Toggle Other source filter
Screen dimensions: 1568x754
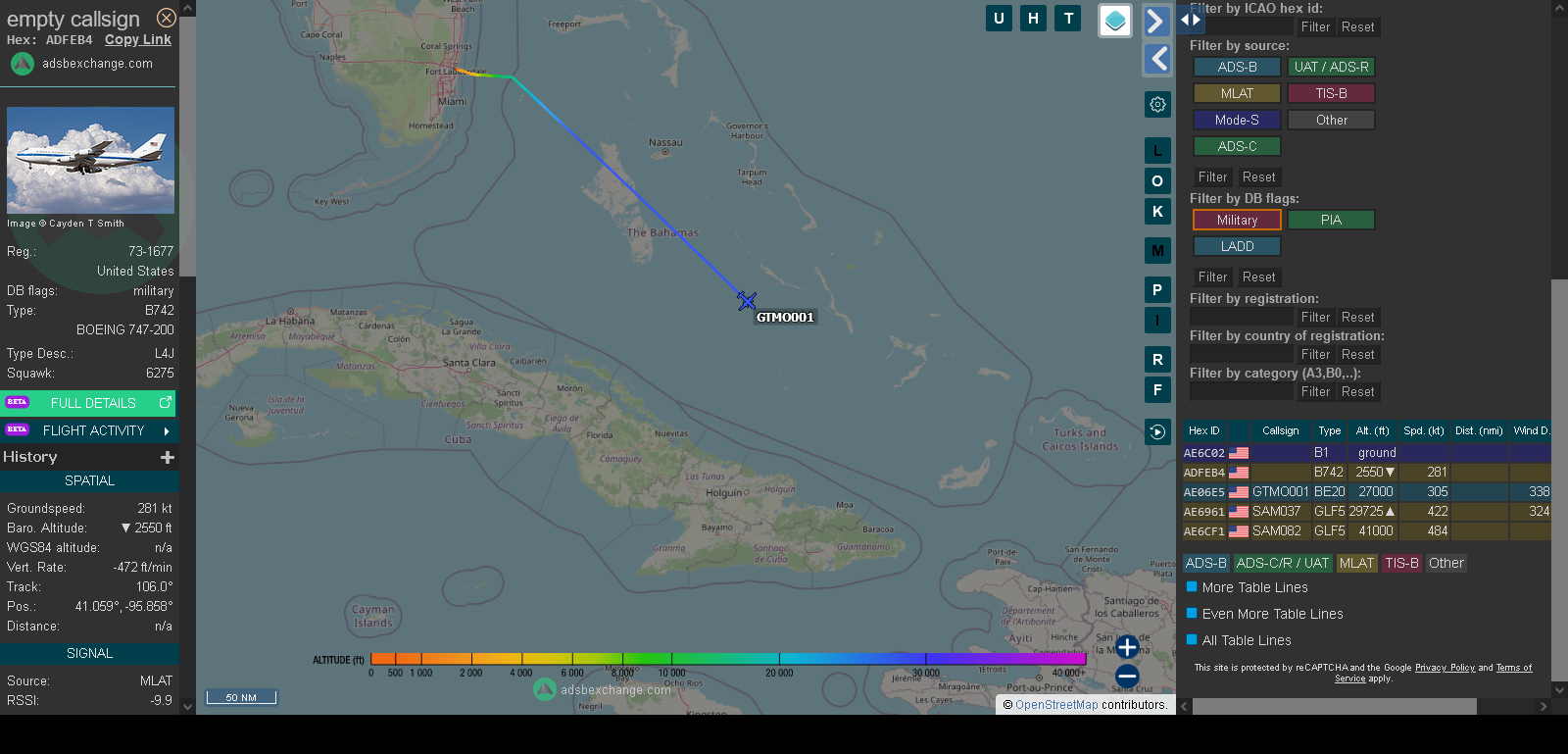tap(1331, 120)
